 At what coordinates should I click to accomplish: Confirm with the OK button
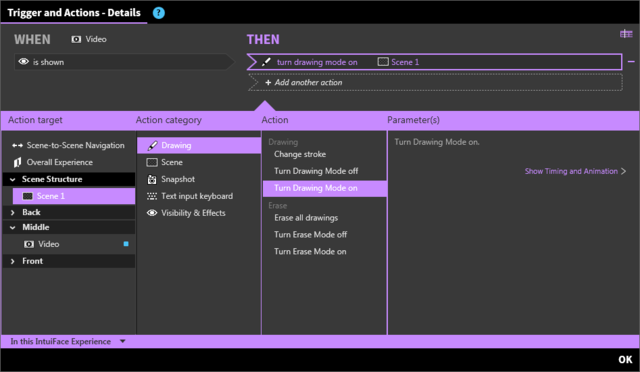(x=625, y=360)
